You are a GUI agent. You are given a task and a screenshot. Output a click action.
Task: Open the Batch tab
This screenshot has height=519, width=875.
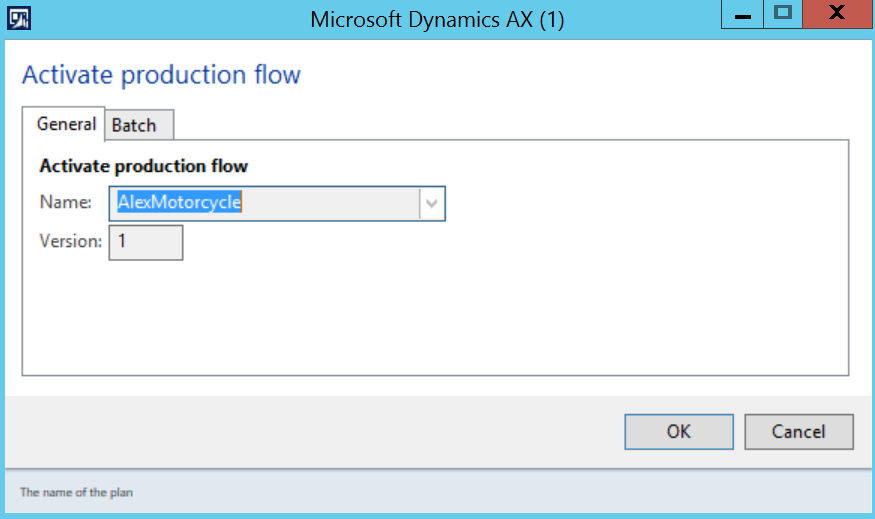tap(134, 125)
